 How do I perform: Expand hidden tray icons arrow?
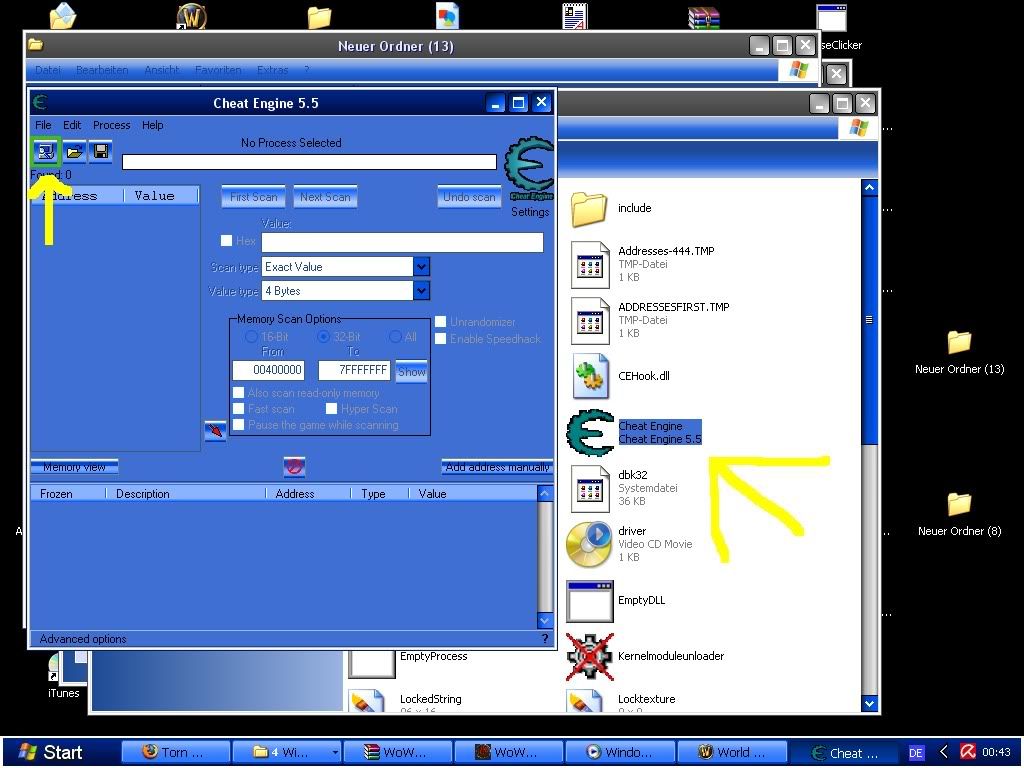pos(943,752)
